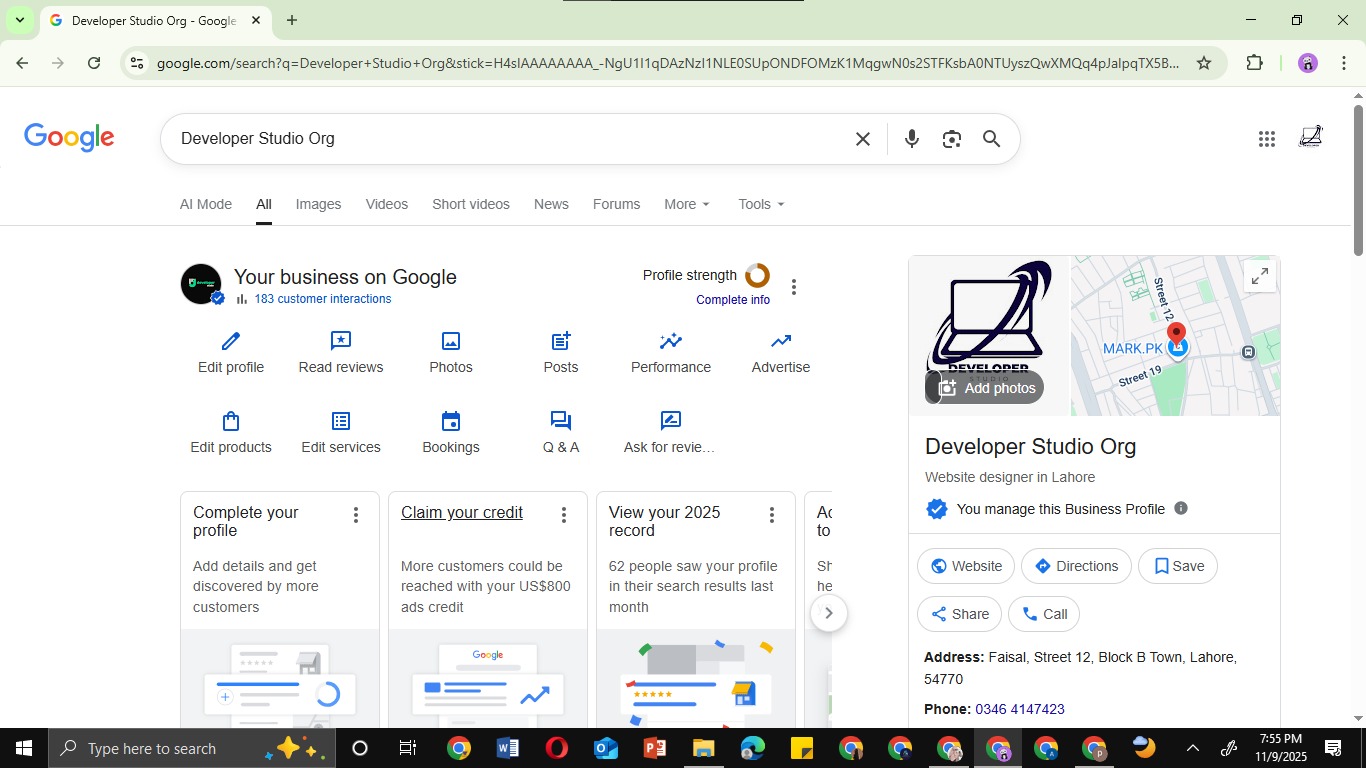Select the Edit profile pencil icon

[230, 342]
